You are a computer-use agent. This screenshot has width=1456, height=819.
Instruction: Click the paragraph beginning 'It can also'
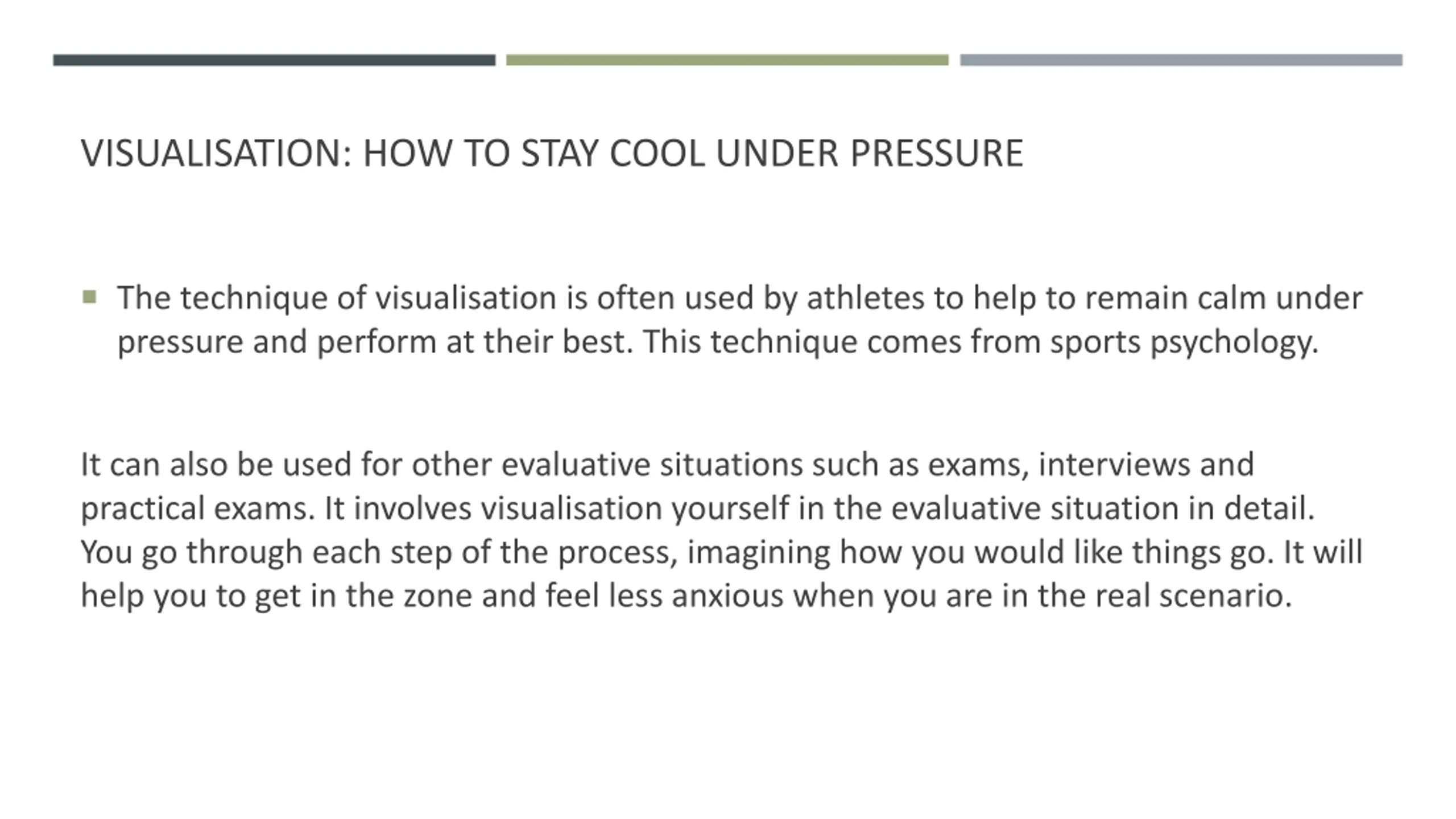click(x=721, y=530)
